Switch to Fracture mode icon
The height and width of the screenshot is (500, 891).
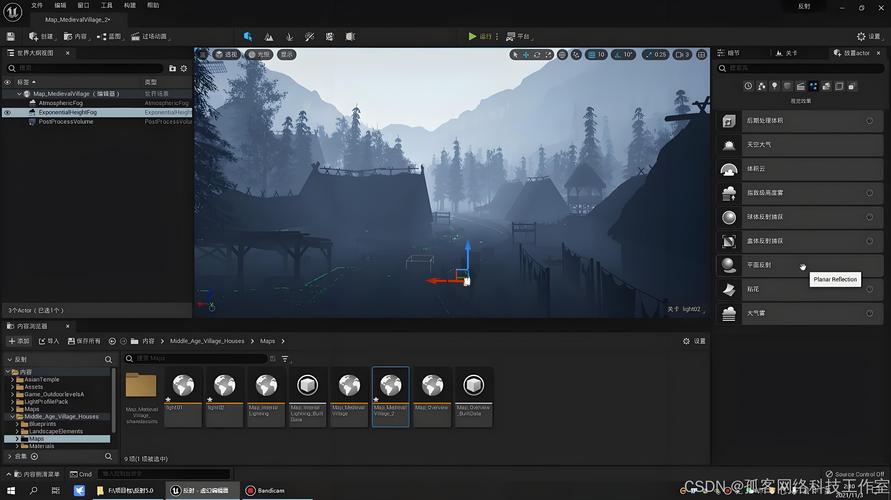[x=330, y=36]
